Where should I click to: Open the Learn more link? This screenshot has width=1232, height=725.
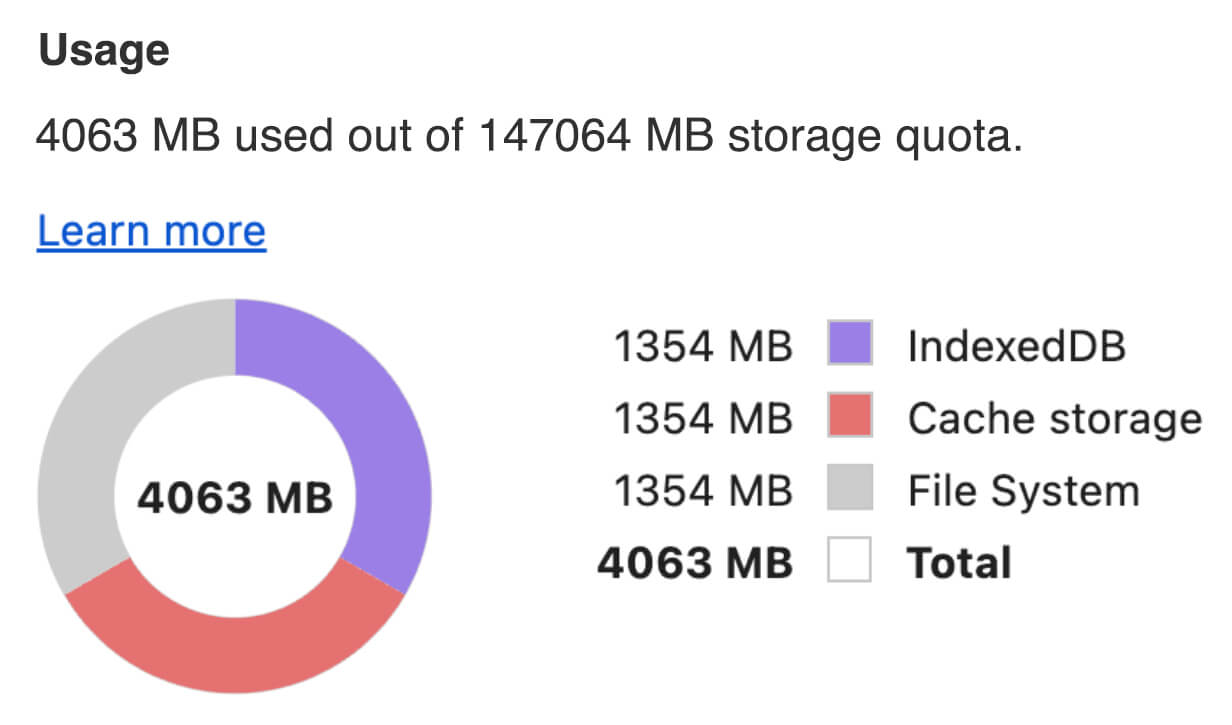(151, 231)
